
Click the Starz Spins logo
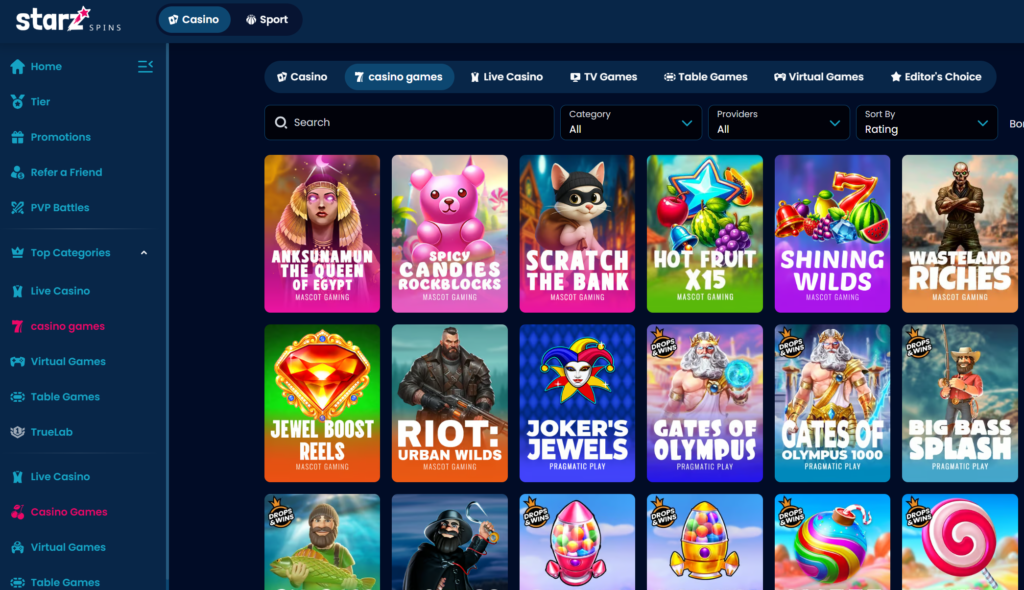pyautogui.click(x=68, y=20)
